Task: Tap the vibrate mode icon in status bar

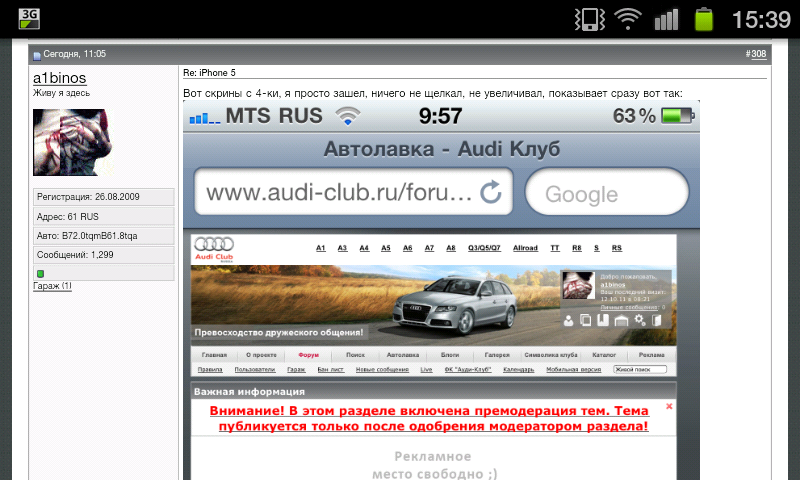Action: click(589, 20)
